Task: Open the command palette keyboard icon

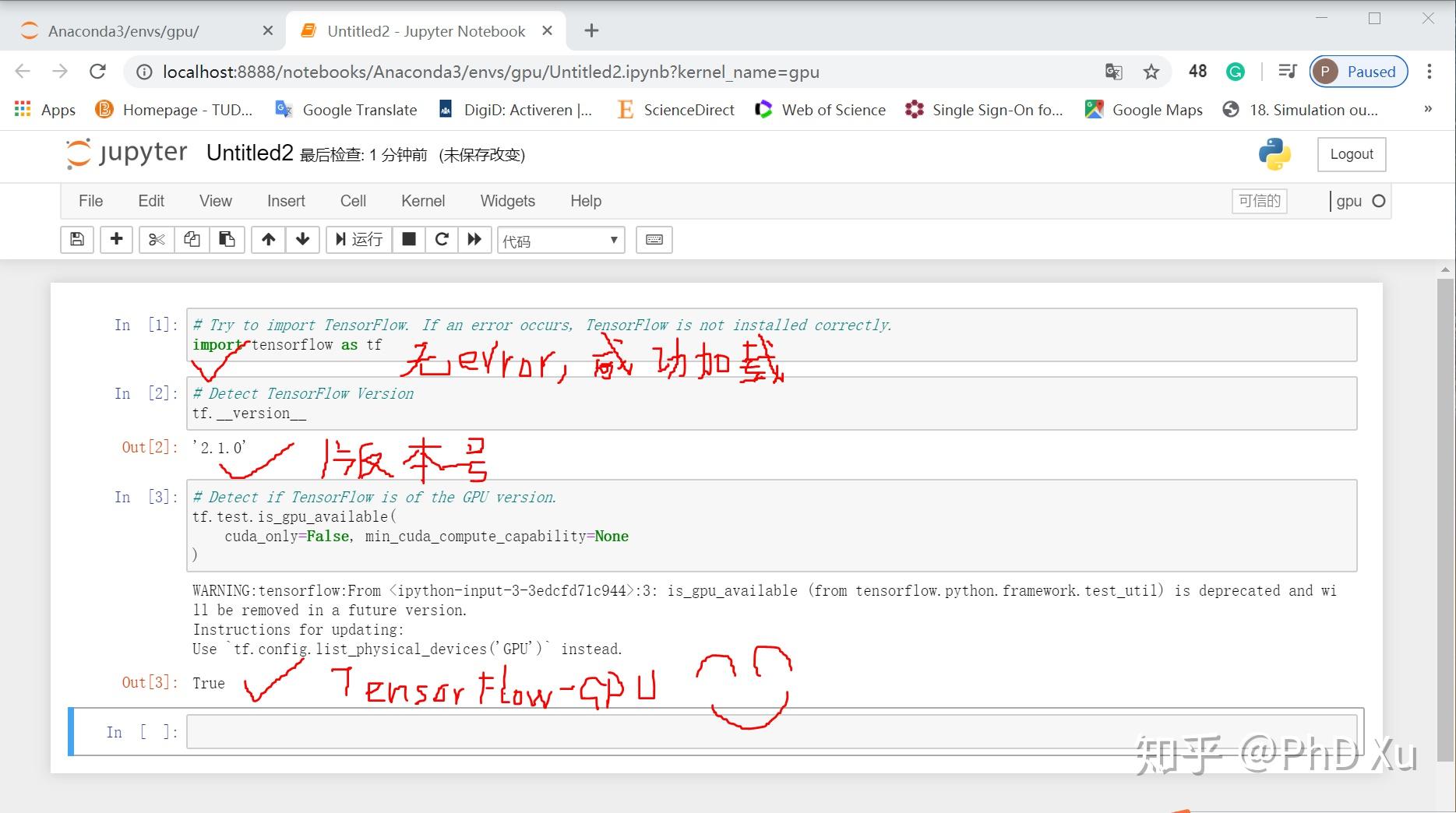Action: 654,240
